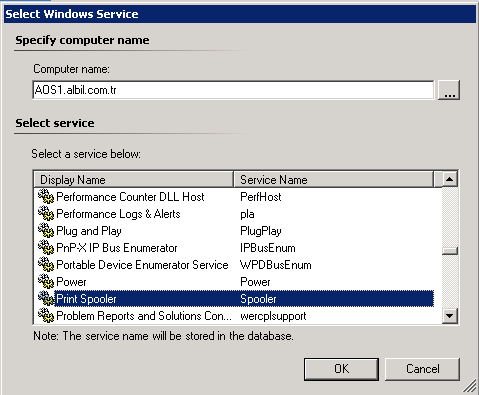Click the Performance Logs & Alerts service icon
This screenshot has width=479, height=395.
46,213
